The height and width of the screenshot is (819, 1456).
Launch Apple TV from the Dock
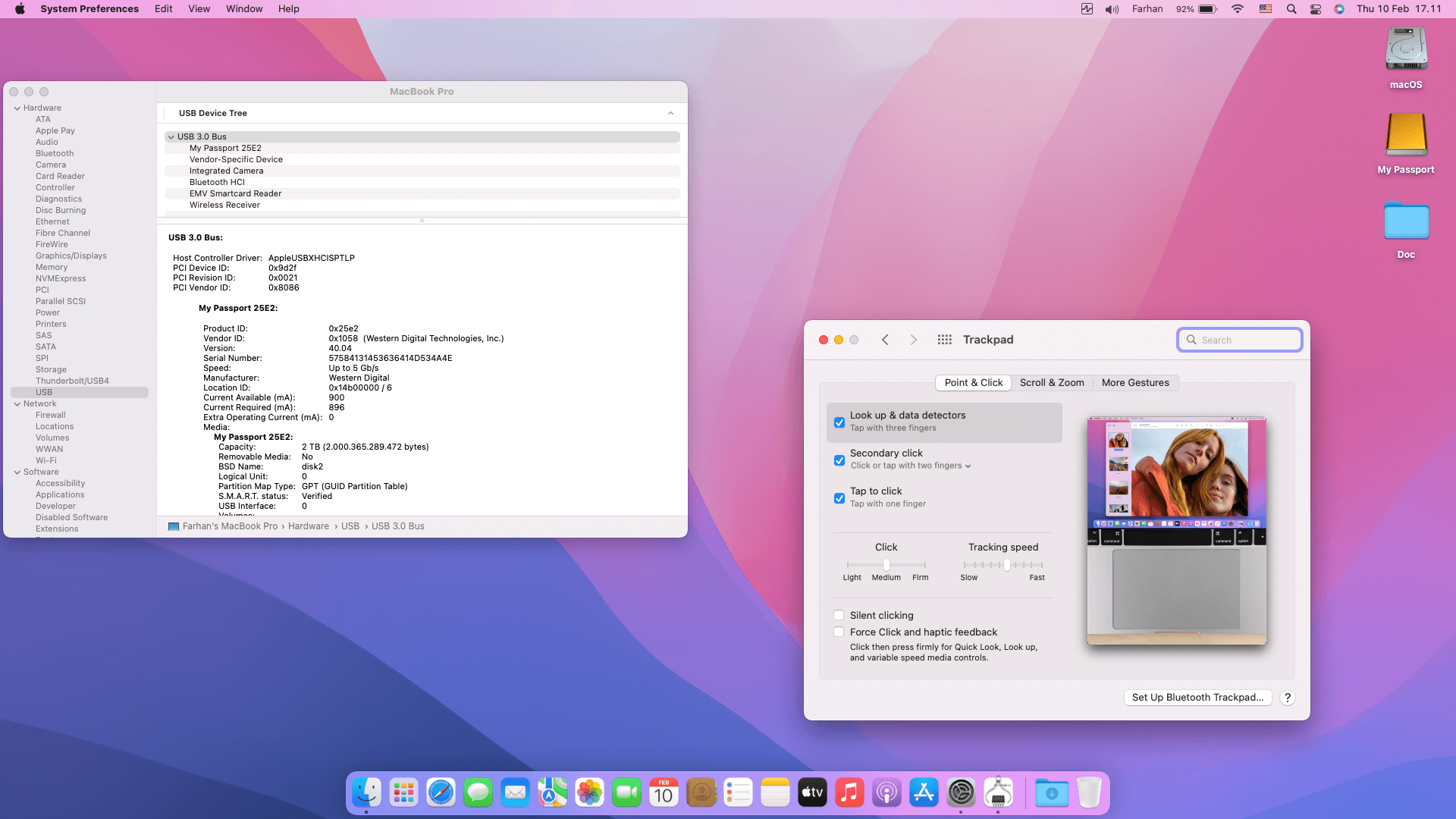pos(812,792)
